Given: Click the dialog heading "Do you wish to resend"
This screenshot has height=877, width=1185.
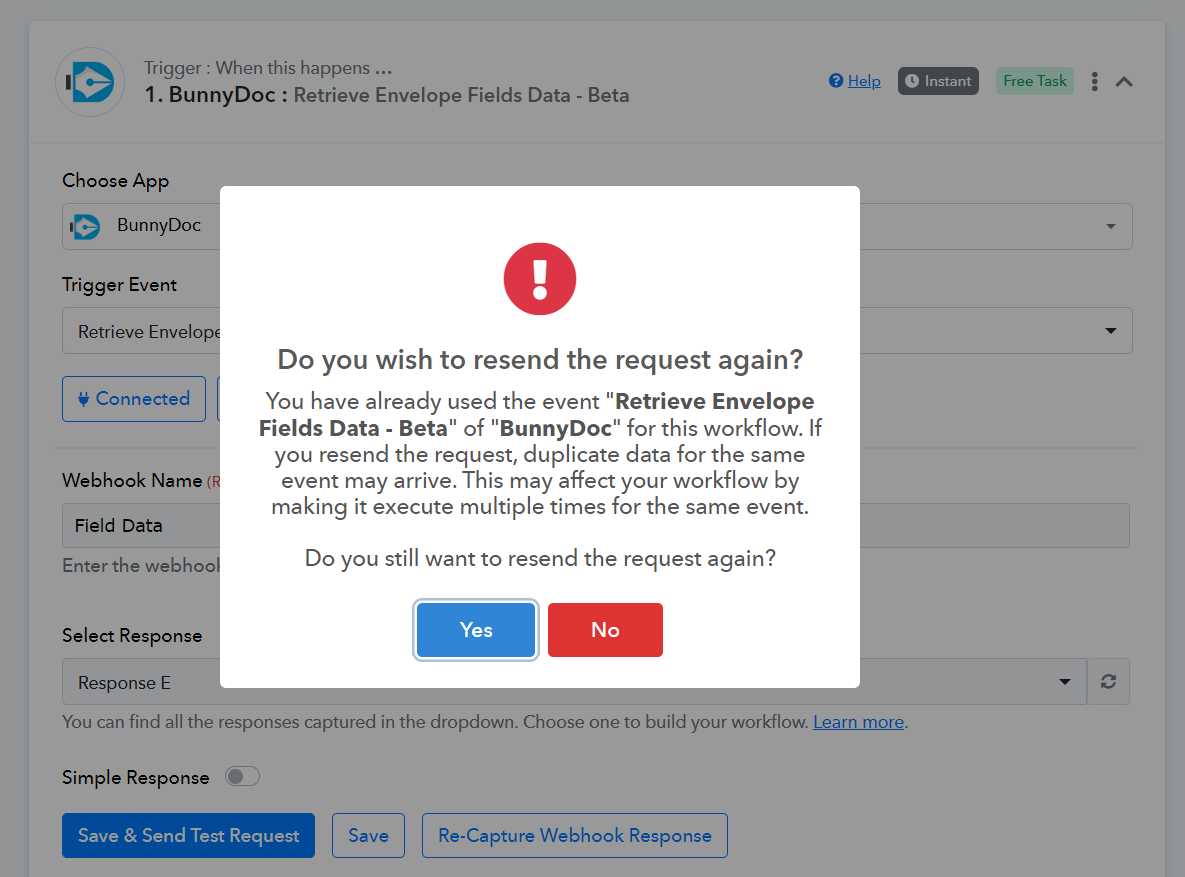Looking at the screenshot, I should pos(540,359).
